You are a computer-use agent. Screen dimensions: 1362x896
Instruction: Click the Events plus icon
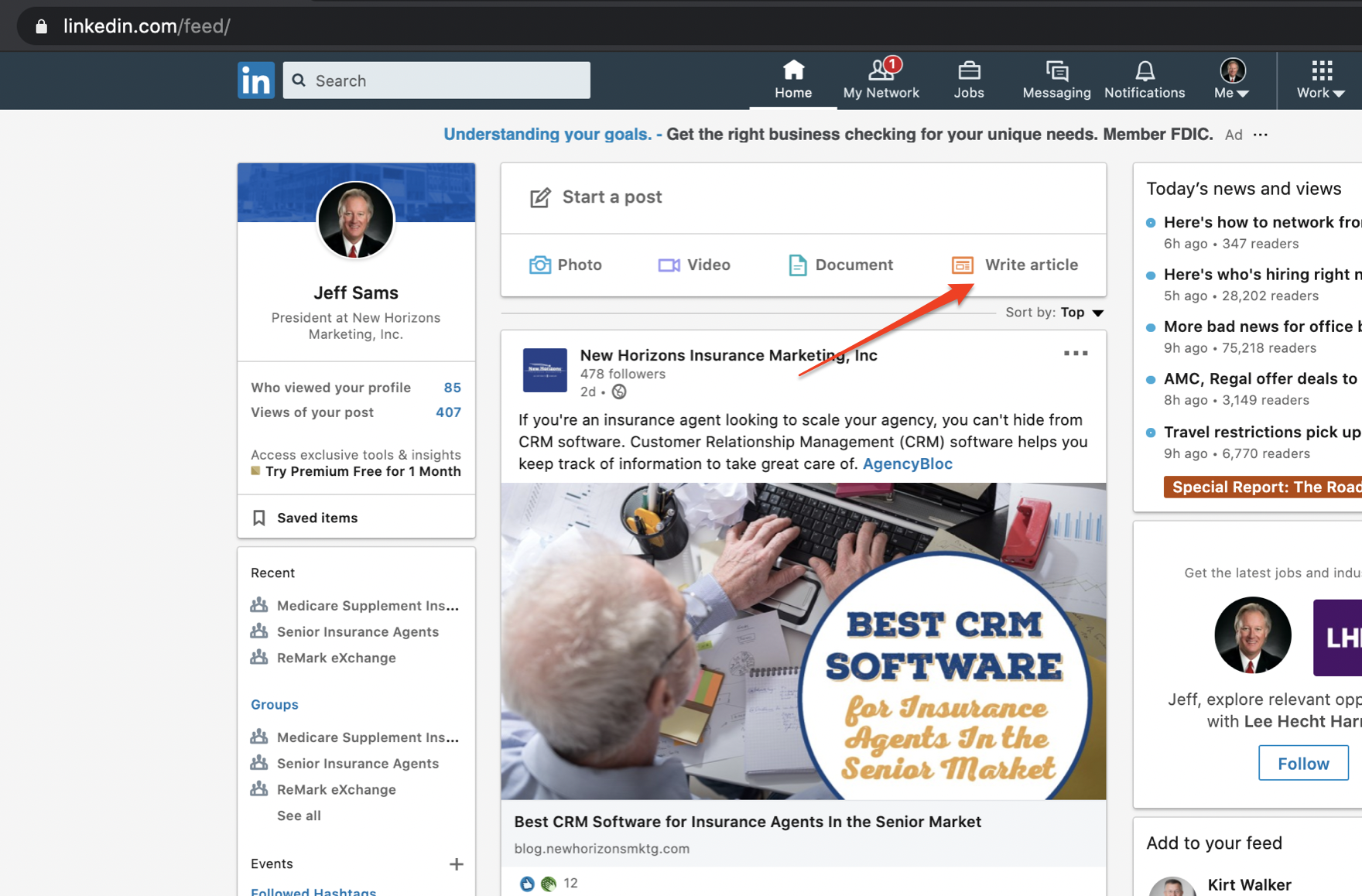pyautogui.click(x=457, y=864)
